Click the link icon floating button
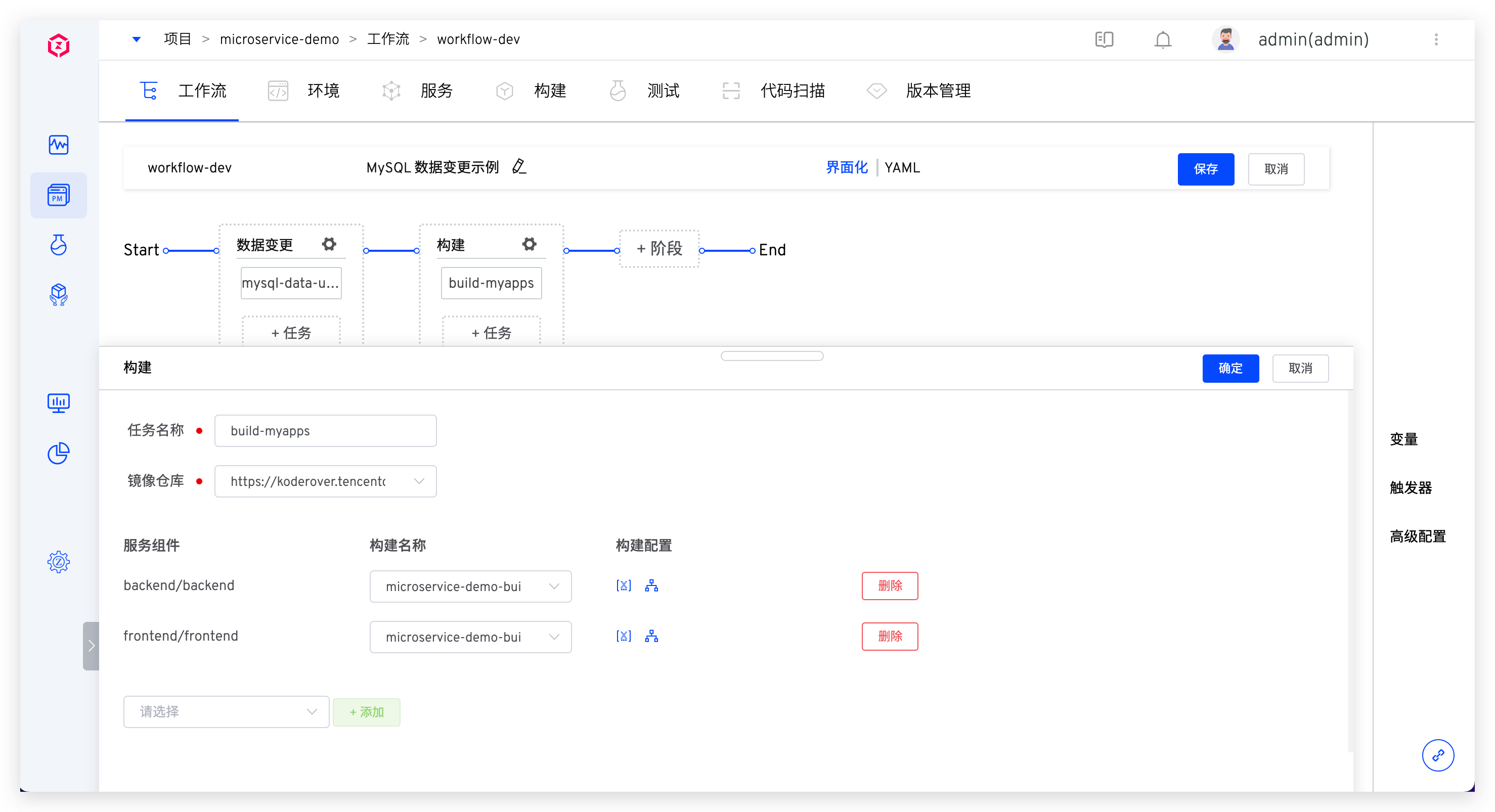Screen dimensions: 1495x812 pyautogui.click(x=1437, y=755)
